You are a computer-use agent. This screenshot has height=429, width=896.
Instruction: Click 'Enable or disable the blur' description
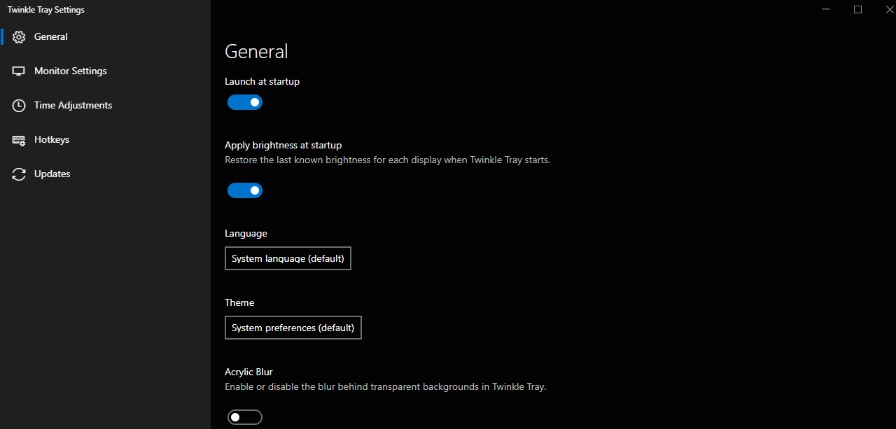pyautogui.click(x=385, y=387)
